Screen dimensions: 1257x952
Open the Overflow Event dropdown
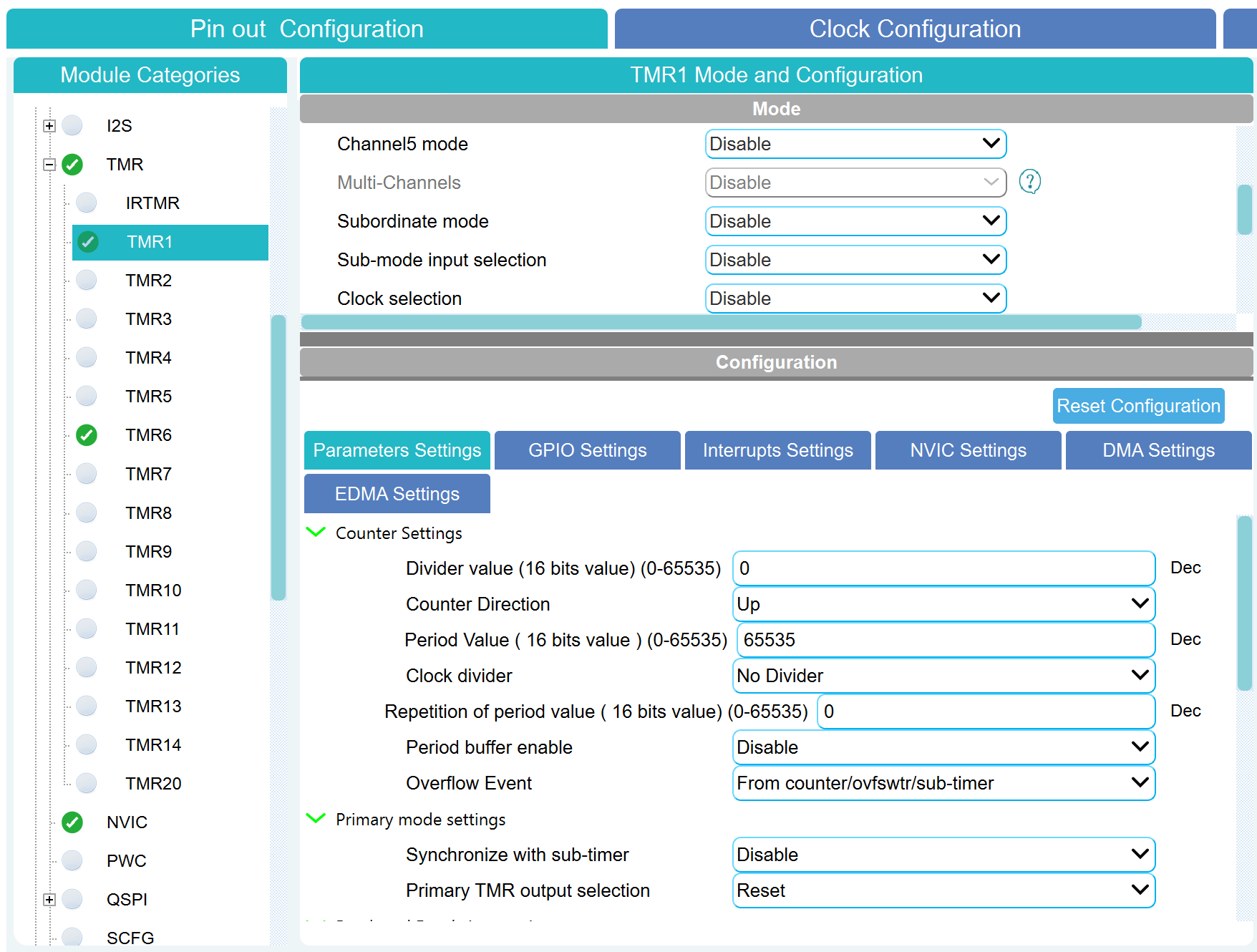pos(943,783)
